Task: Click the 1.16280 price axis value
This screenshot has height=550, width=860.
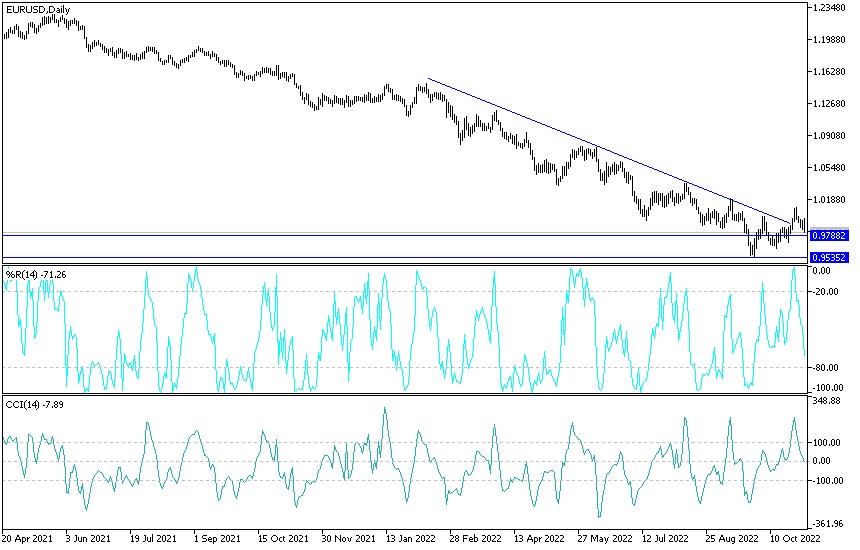Action: [830, 72]
